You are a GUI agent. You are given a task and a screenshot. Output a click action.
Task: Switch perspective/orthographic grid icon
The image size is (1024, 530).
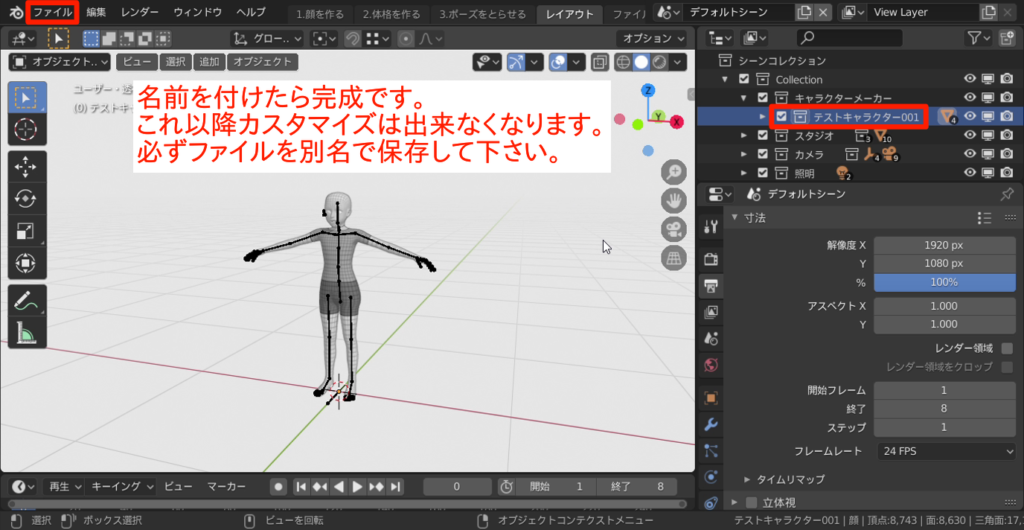(673, 258)
